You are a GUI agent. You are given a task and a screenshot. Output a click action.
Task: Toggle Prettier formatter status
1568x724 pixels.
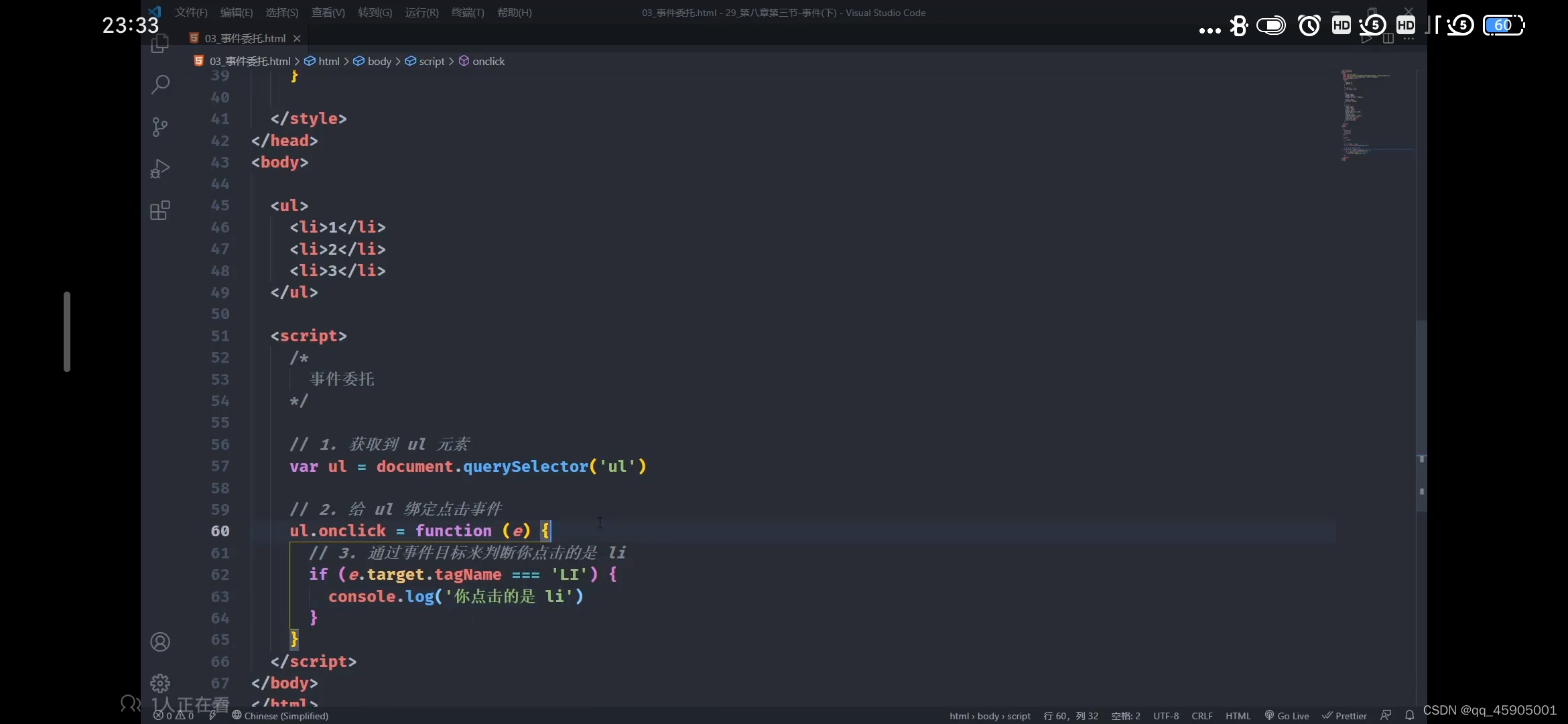tap(1344, 715)
